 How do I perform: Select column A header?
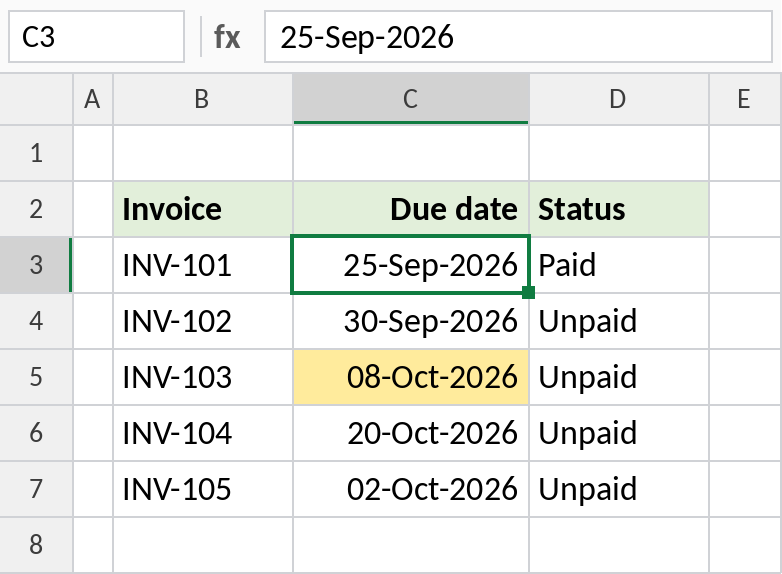93,99
